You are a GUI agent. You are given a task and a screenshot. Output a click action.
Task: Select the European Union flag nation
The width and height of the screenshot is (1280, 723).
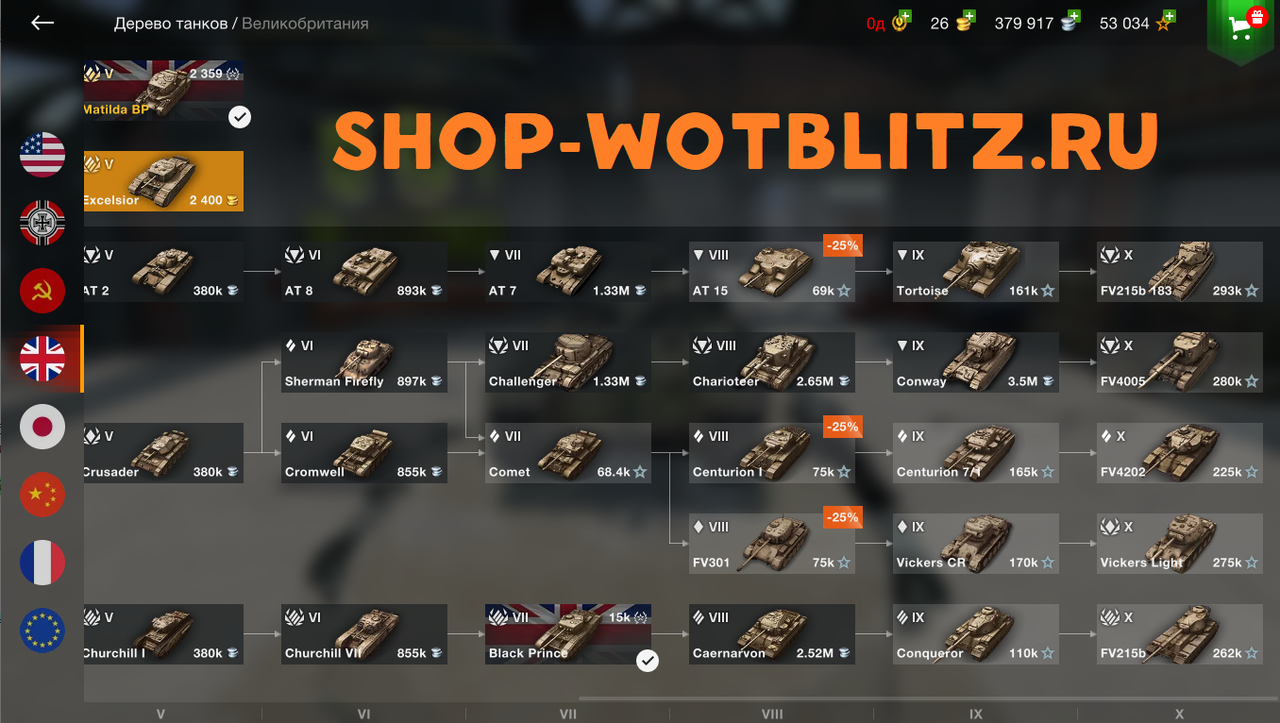(x=43, y=631)
